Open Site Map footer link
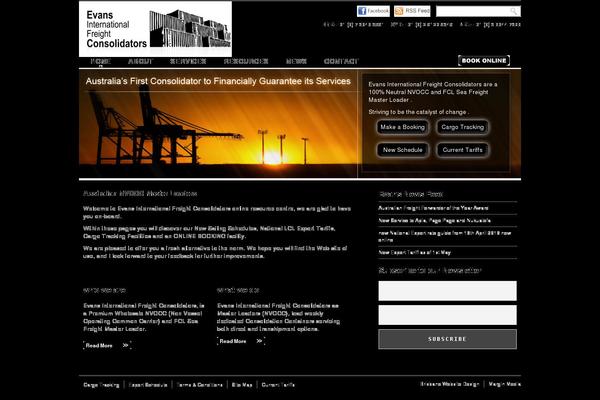Image resolution: width=600 pixels, height=400 pixels. coord(242,385)
